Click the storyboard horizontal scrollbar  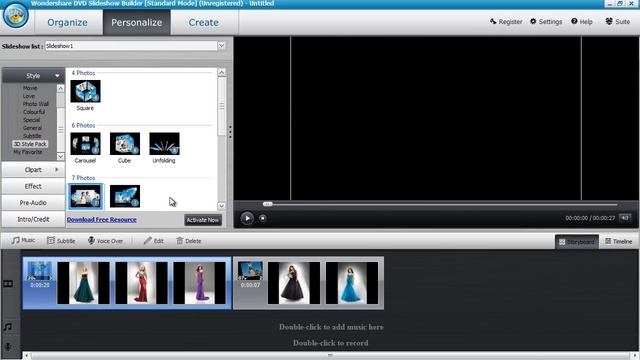coord(330,356)
